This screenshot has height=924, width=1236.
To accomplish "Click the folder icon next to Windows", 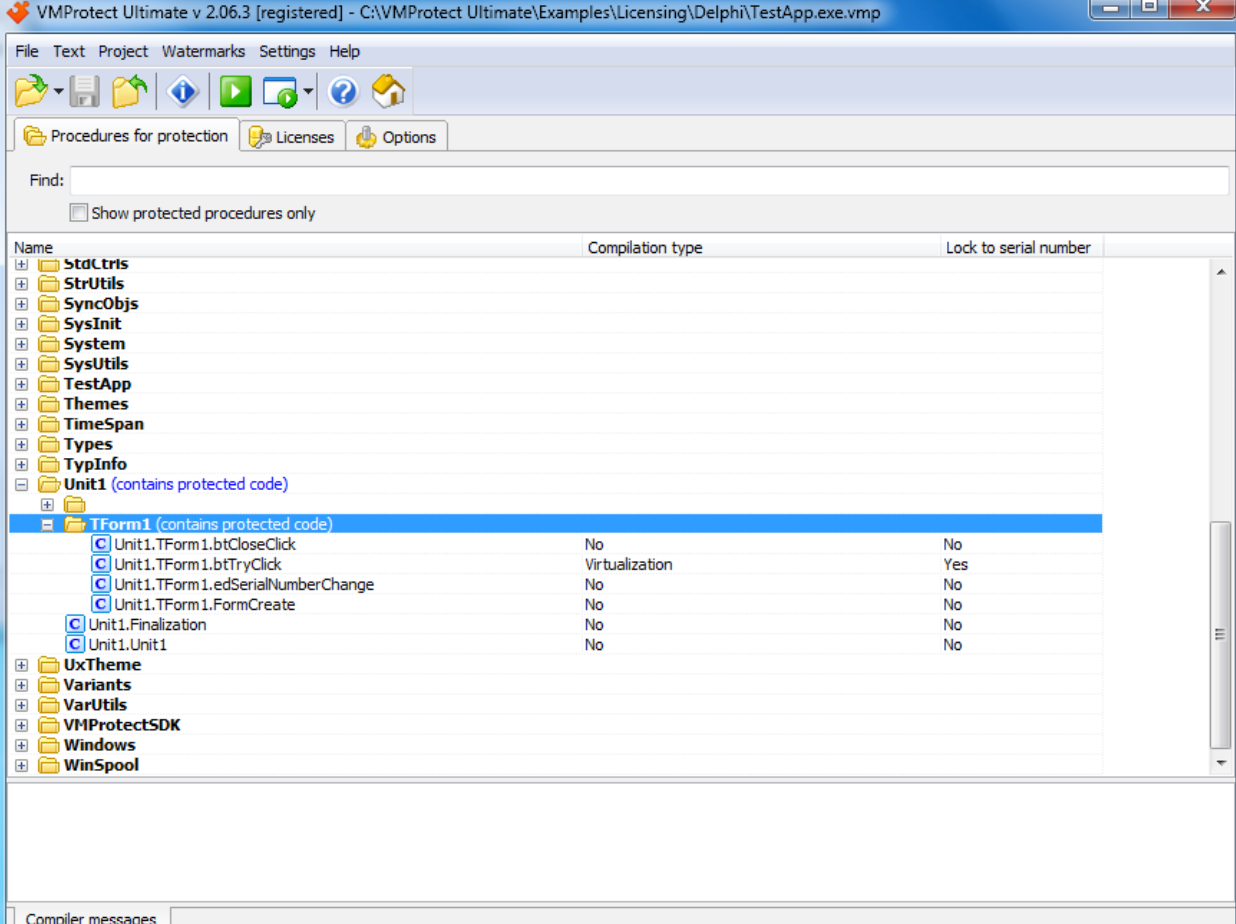I will pos(49,745).
